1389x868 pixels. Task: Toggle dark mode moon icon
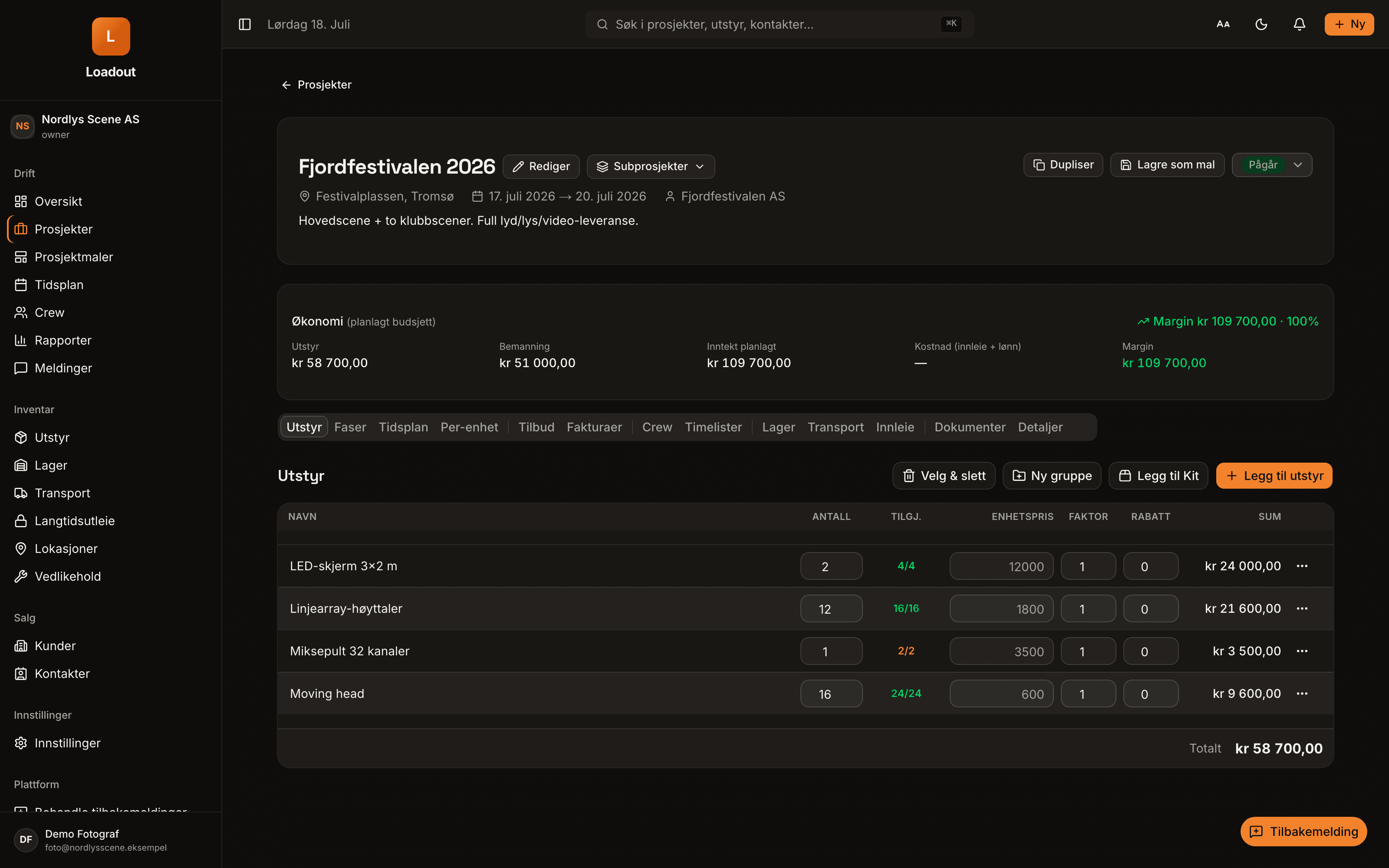click(x=1261, y=24)
